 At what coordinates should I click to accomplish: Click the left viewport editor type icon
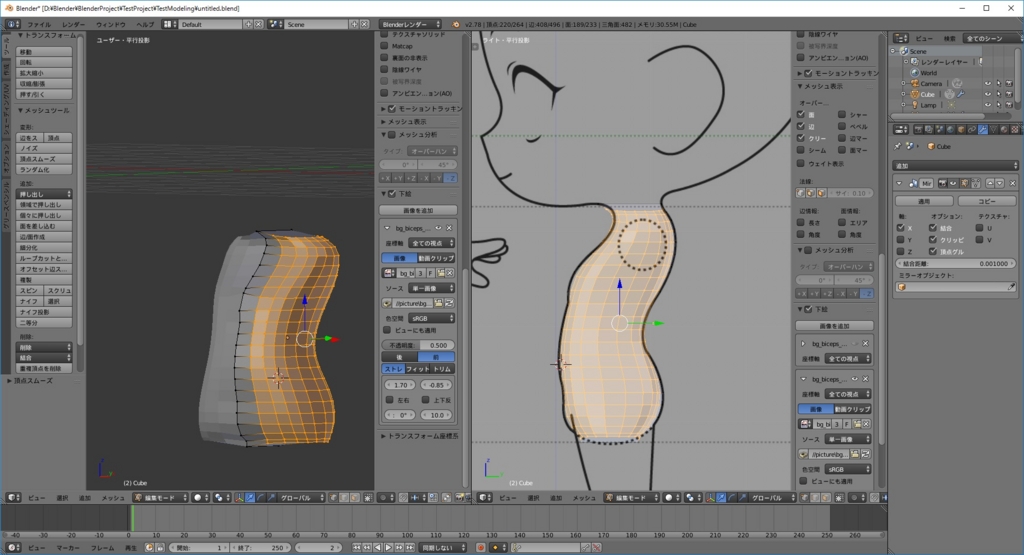(12, 498)
